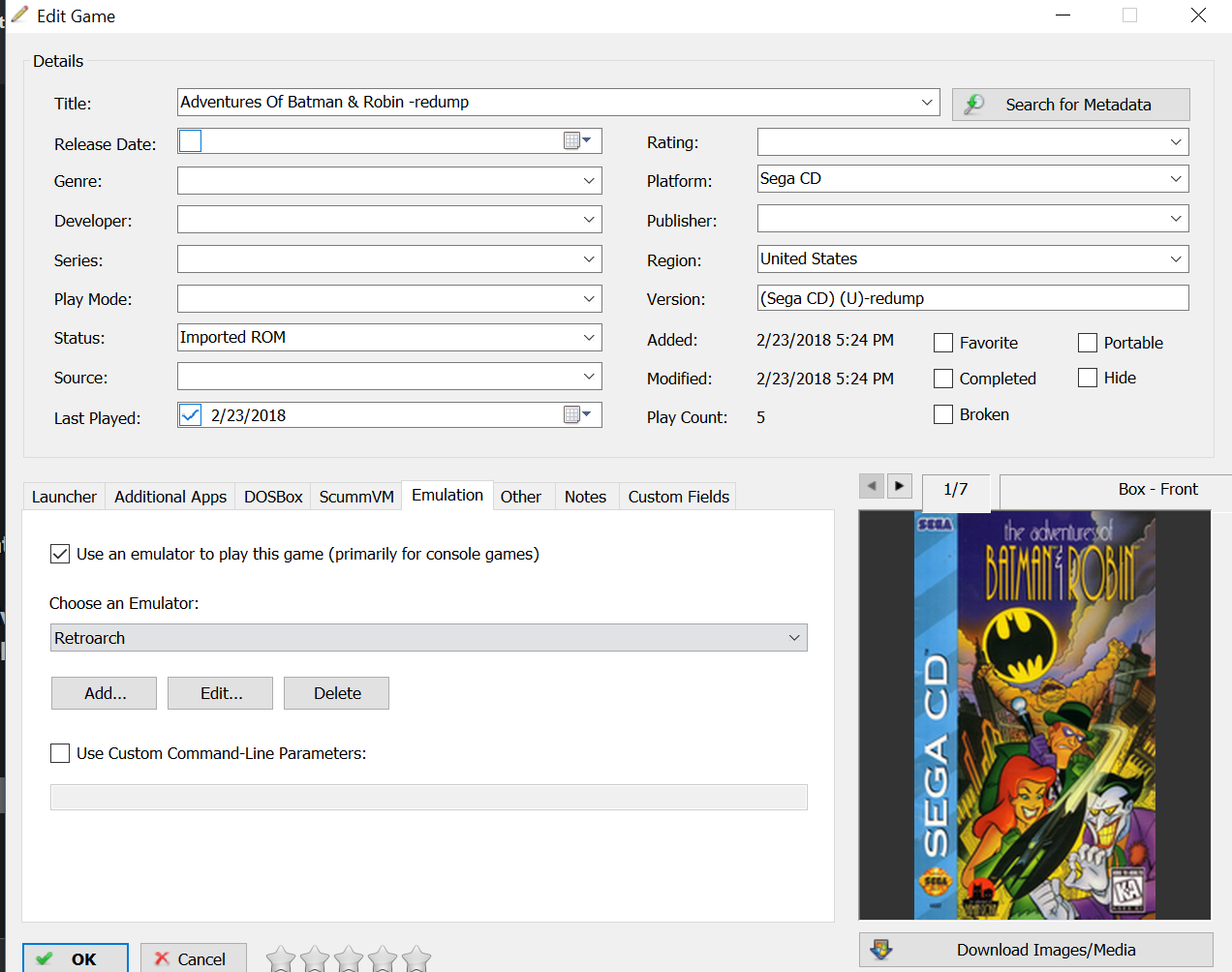Viewport: 1232px width, 972px height.
Task: Click the 1/7 image counter
Action: (955, 490)
